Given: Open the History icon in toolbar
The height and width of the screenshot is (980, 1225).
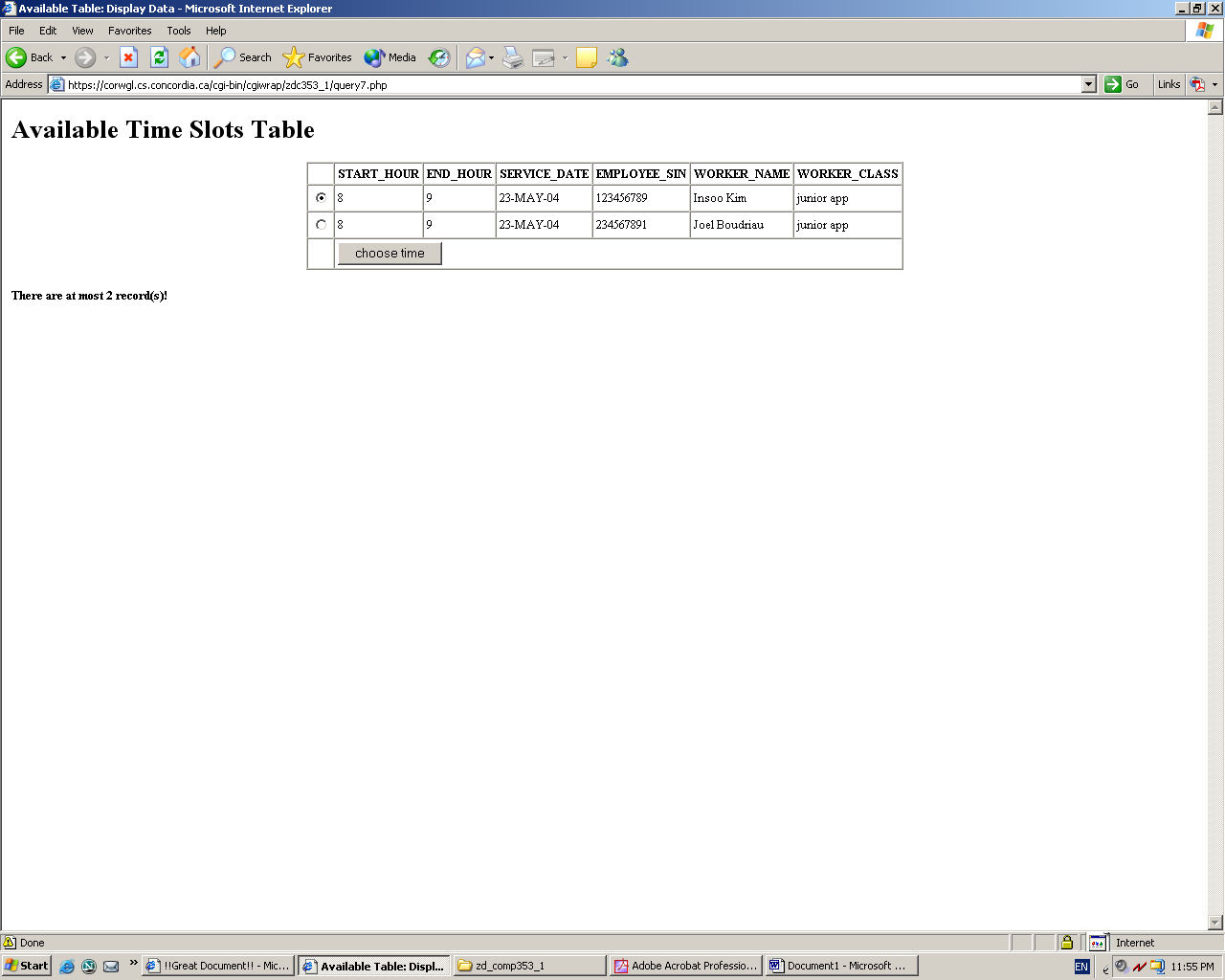Looking at the screenshot, I should pyautogui.click(x=438, y=57).
